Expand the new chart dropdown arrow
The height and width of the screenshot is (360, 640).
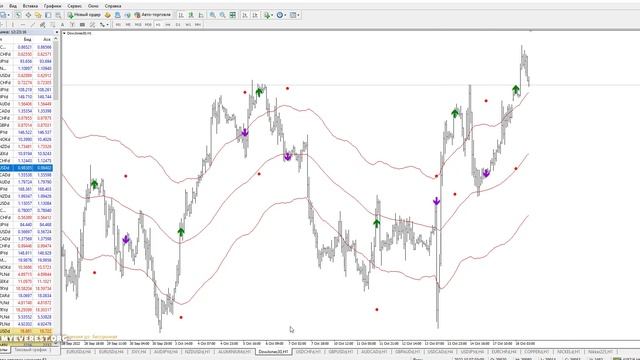tap(9, 15)
